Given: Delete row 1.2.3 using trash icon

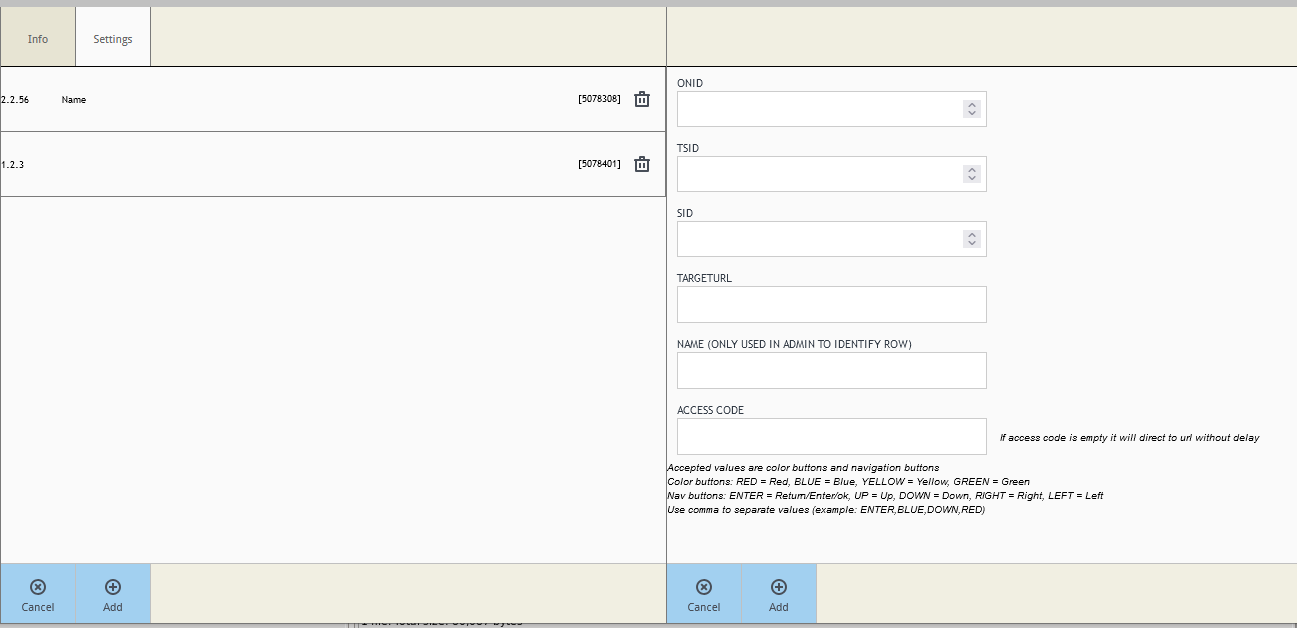Looking at the screenshot, I should 642,164.
